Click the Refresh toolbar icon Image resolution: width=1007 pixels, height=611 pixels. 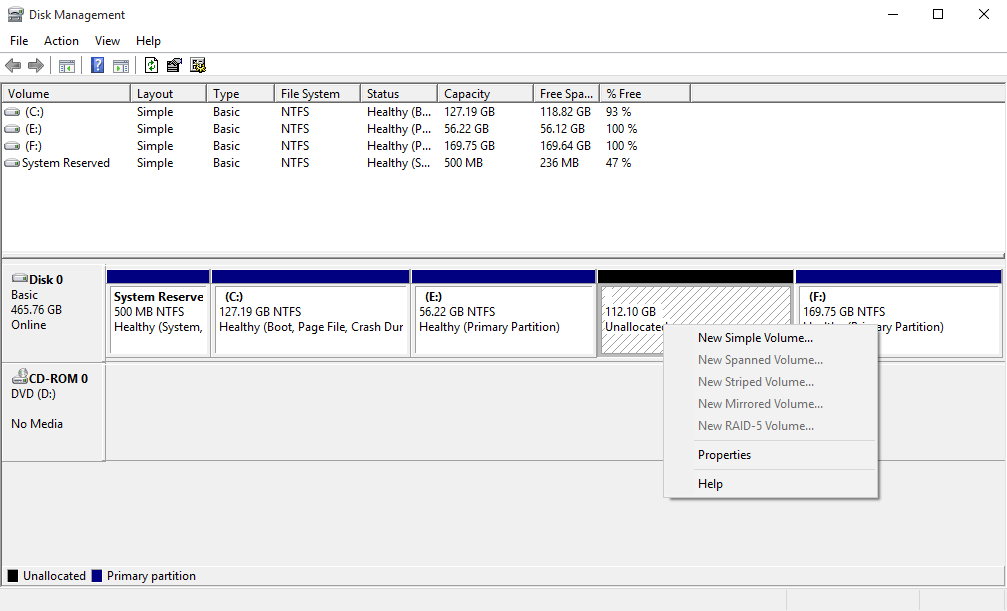coord(152,65)
